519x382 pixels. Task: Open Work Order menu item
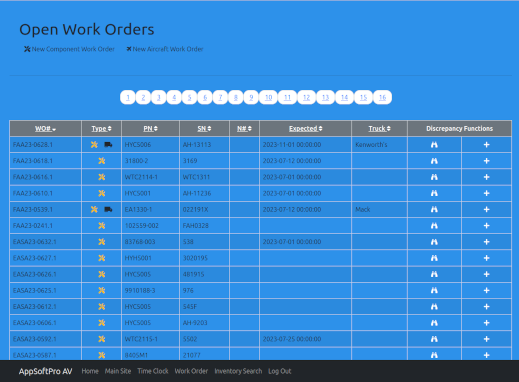click(x=191, y=371)
